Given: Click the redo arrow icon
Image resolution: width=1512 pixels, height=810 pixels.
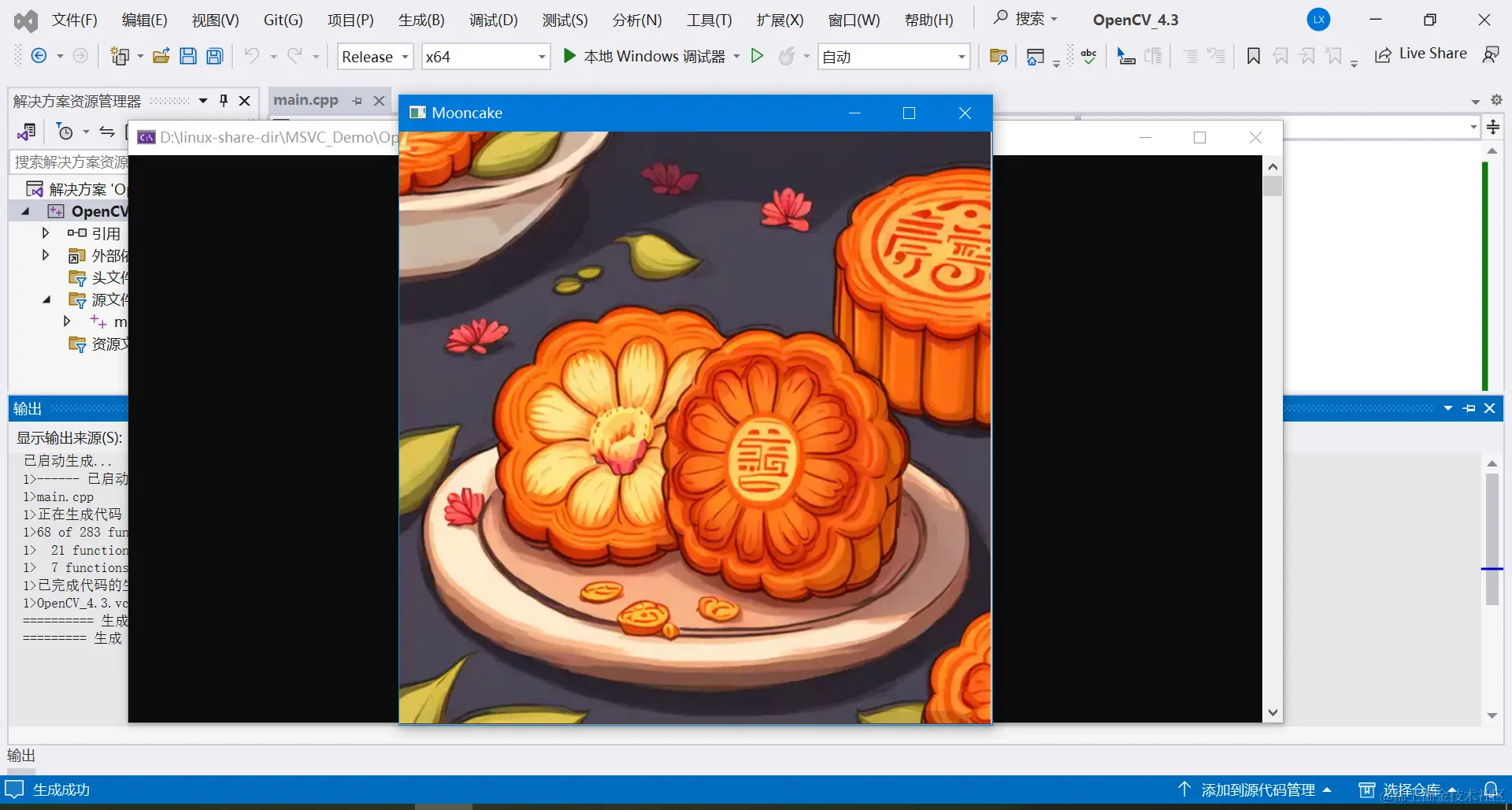Looking at the screenshot, I should pos(295,56).
